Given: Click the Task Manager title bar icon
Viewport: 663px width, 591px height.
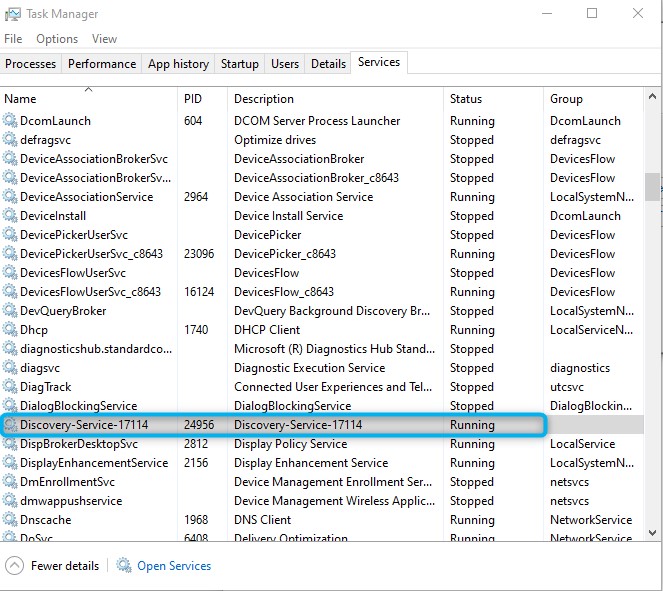Looking at the screenshot, I should click(x=13, y=14).
